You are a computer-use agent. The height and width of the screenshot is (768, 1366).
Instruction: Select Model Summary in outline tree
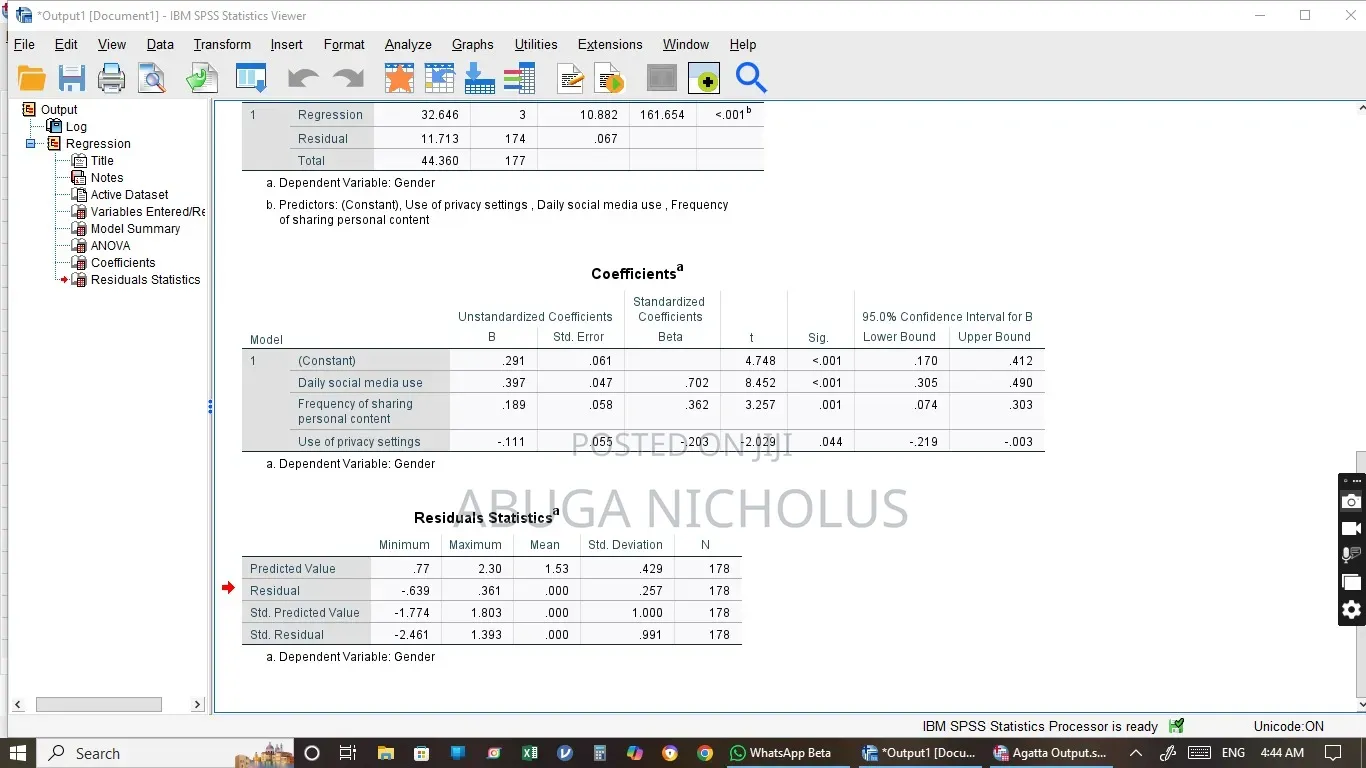click(135, 229)
